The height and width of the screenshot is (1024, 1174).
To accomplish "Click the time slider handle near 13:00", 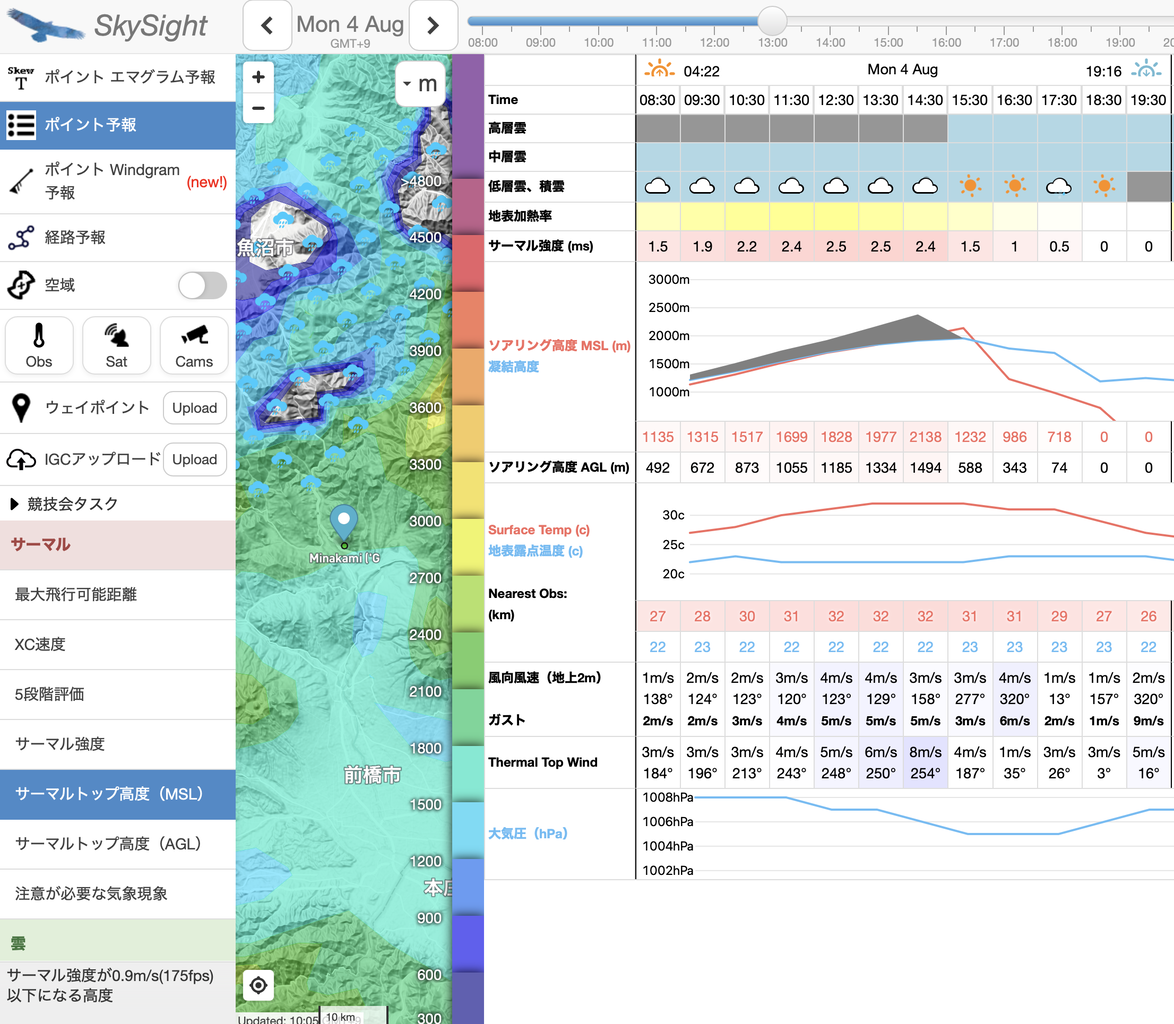I will coord(772,20).
